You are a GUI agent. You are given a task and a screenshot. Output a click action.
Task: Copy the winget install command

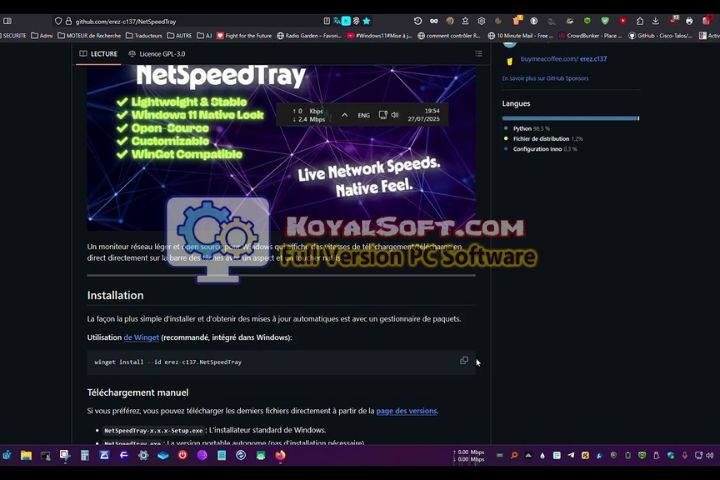[464, 361]
